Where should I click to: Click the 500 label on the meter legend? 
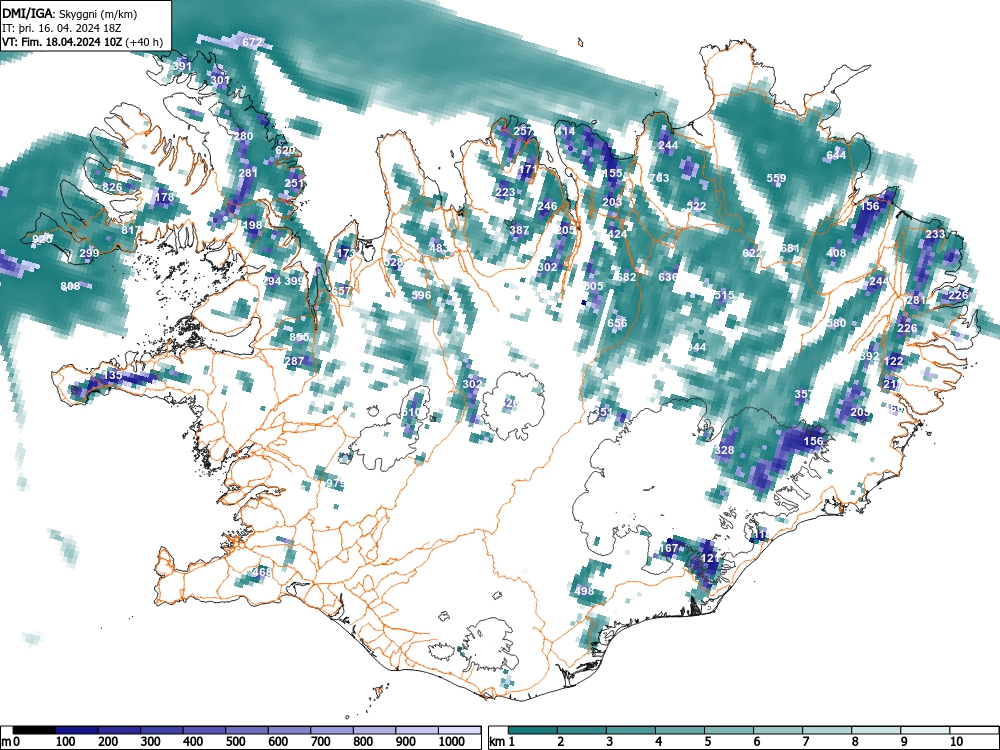pos(236,742)
